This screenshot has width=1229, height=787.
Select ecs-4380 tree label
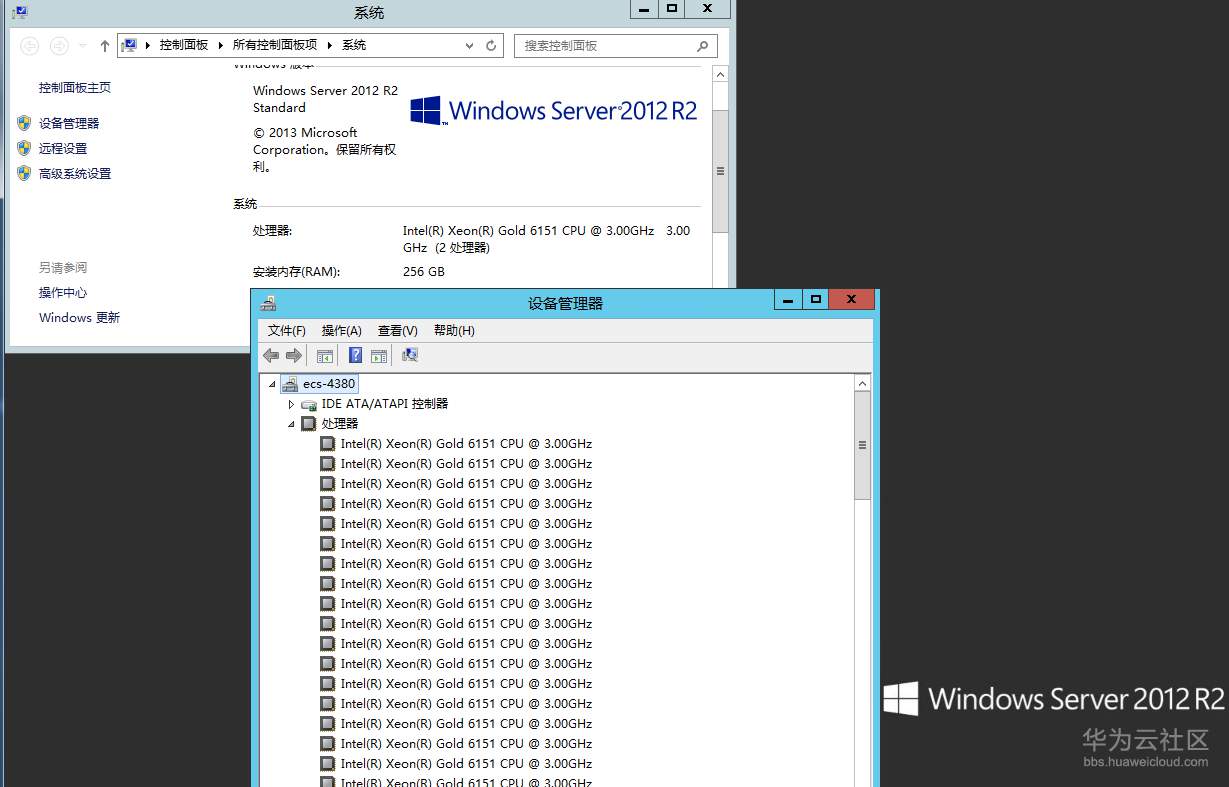pos(329,383)
